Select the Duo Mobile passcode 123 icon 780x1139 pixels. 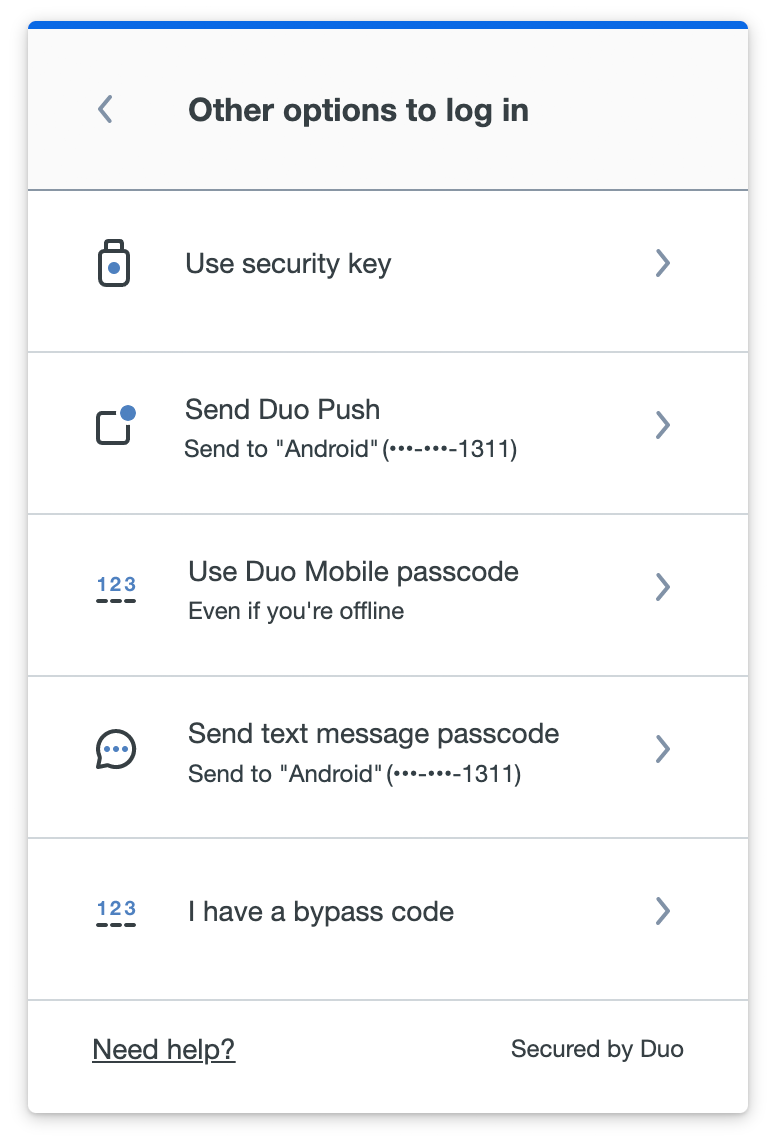(x=115, y=585)
